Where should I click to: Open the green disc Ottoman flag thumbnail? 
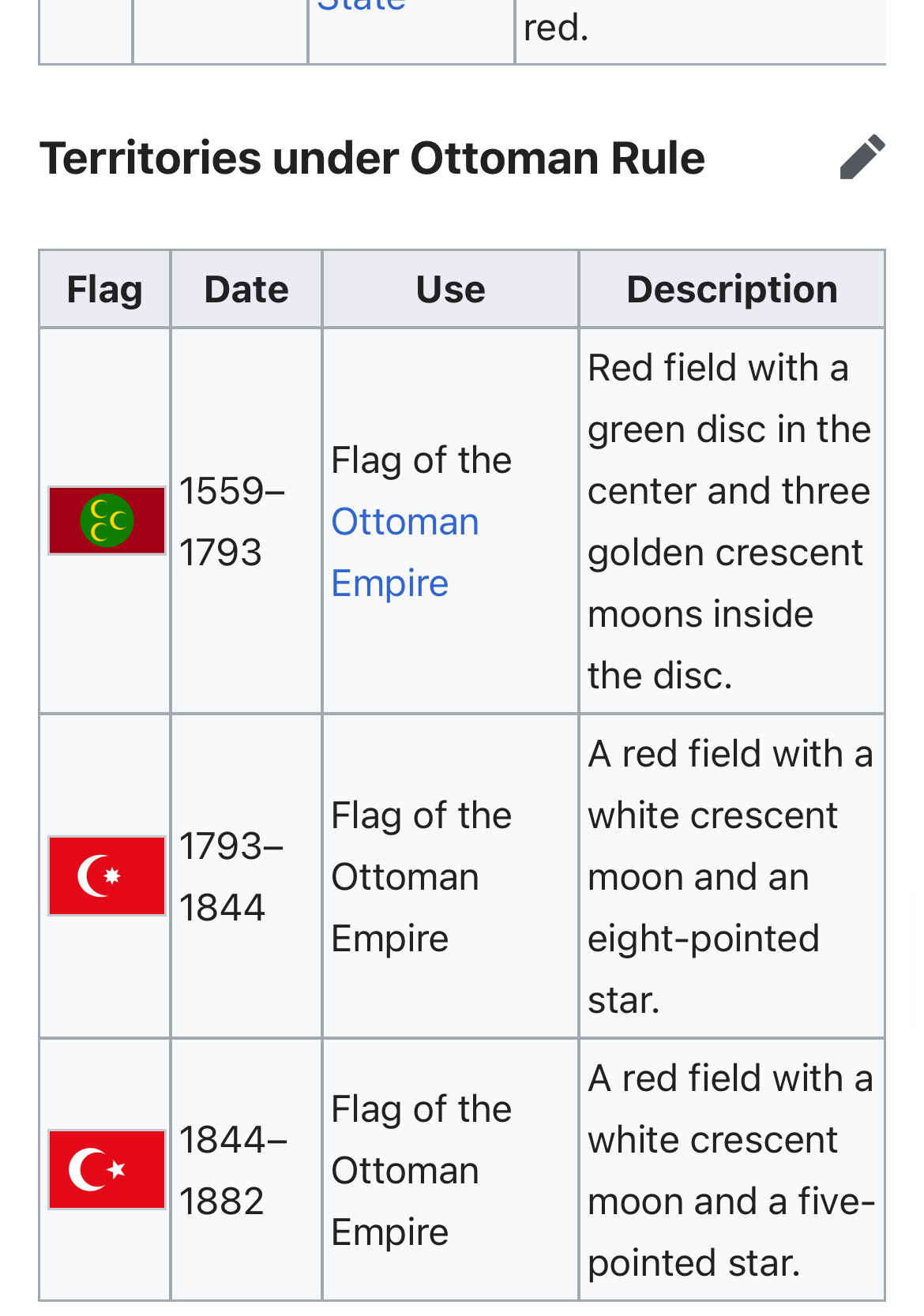click(107, 521)
